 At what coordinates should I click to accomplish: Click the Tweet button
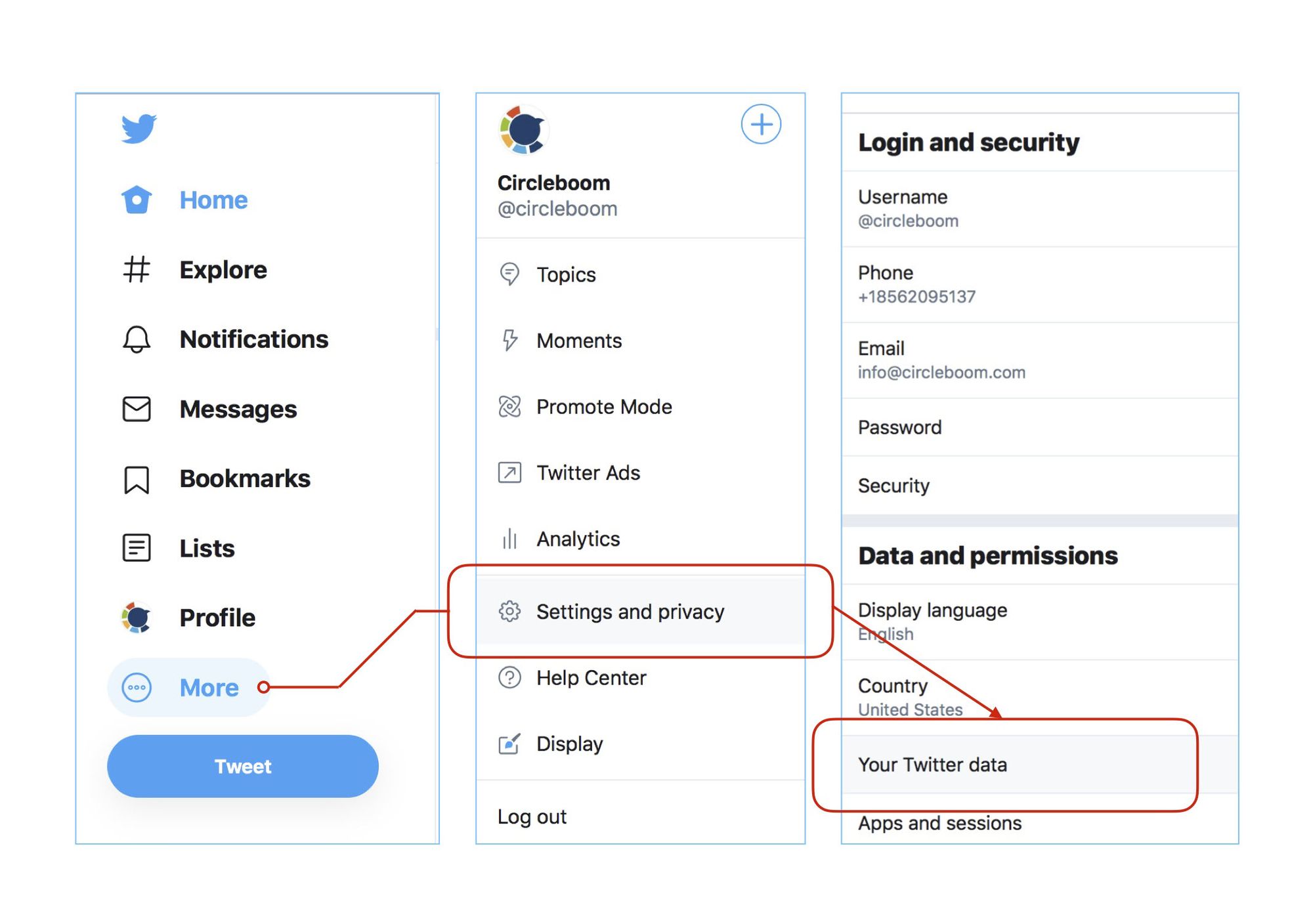pyautogui.click(x=242, y=766)
